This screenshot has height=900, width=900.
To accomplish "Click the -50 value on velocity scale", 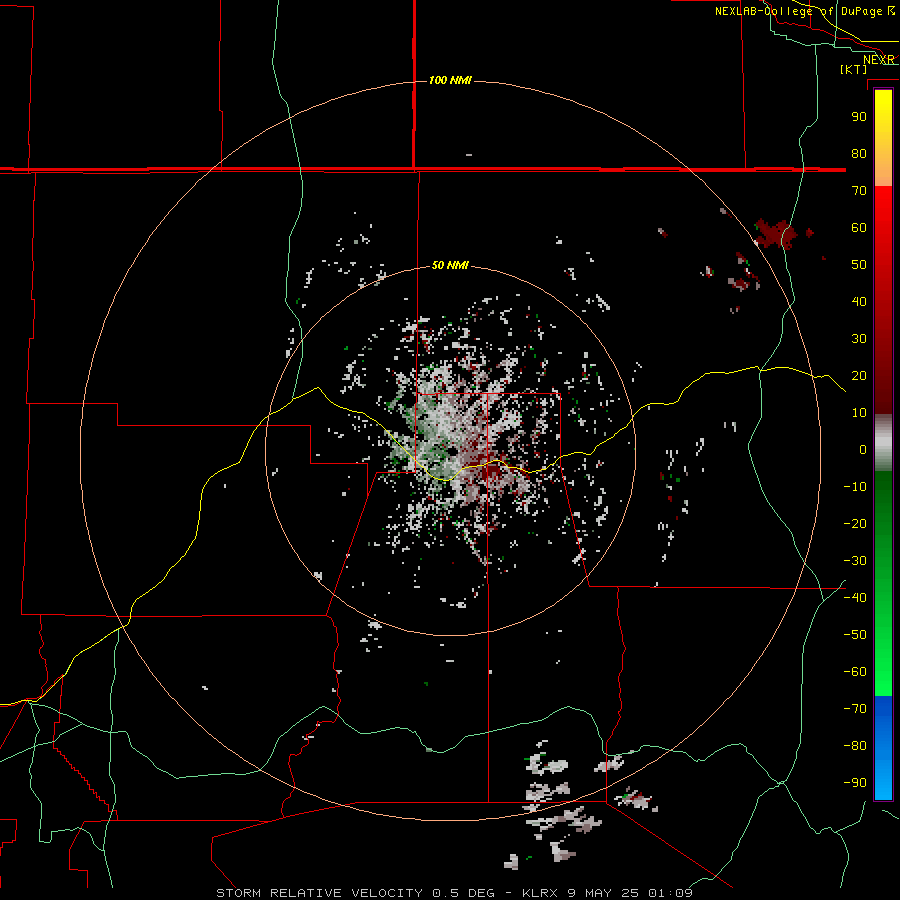I will pos(855,634).
